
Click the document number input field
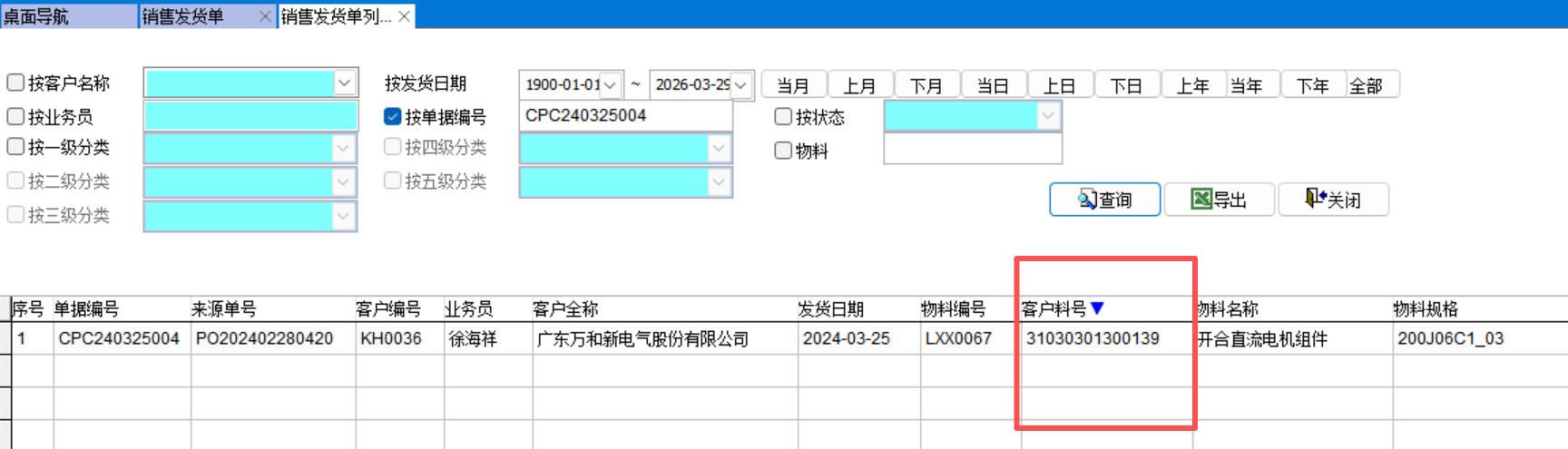tap(625, 116)
